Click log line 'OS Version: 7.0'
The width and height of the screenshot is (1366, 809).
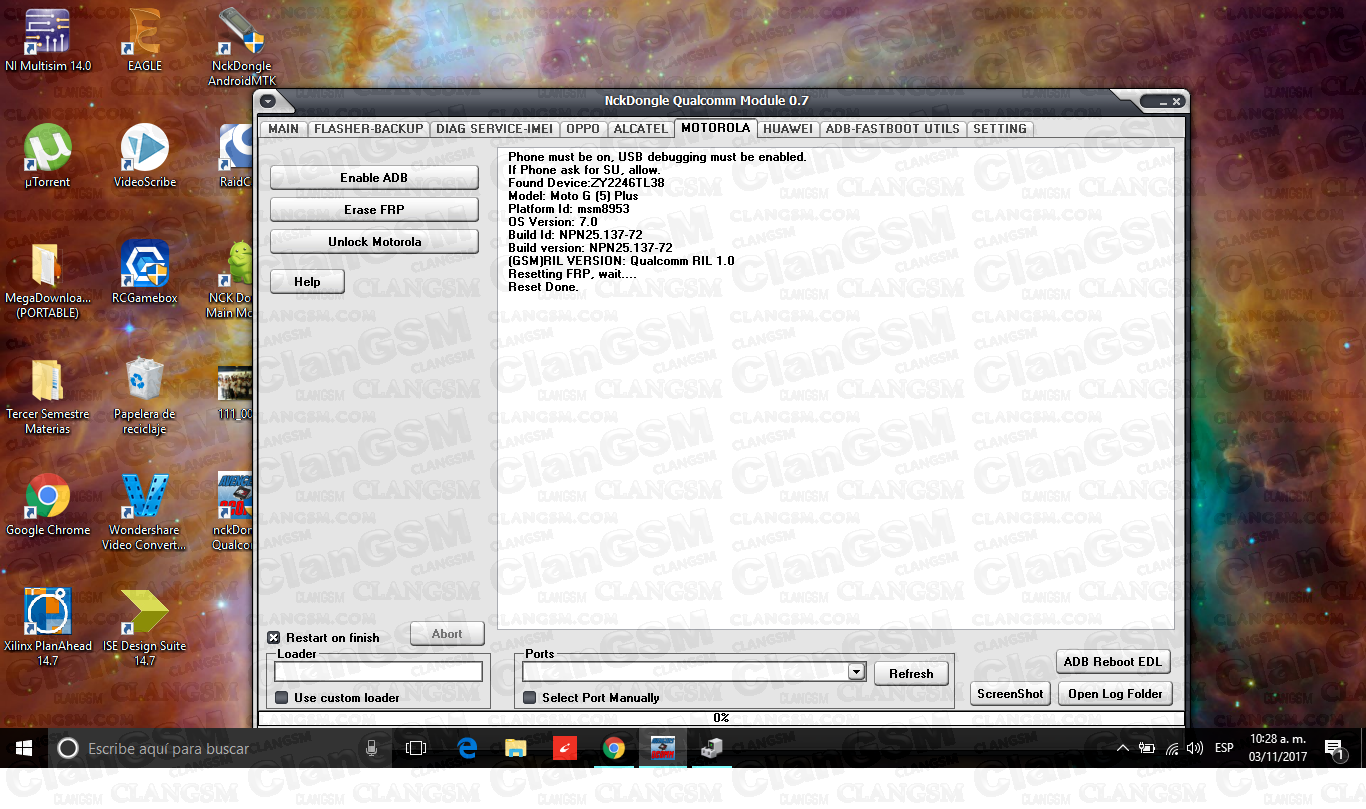[x=553, y=222]
